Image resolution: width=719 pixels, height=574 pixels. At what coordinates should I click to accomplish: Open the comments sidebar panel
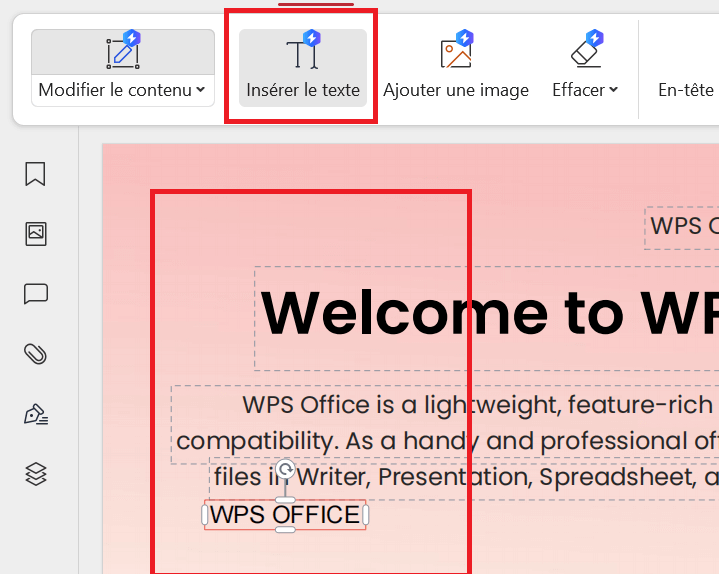point(36,294)
